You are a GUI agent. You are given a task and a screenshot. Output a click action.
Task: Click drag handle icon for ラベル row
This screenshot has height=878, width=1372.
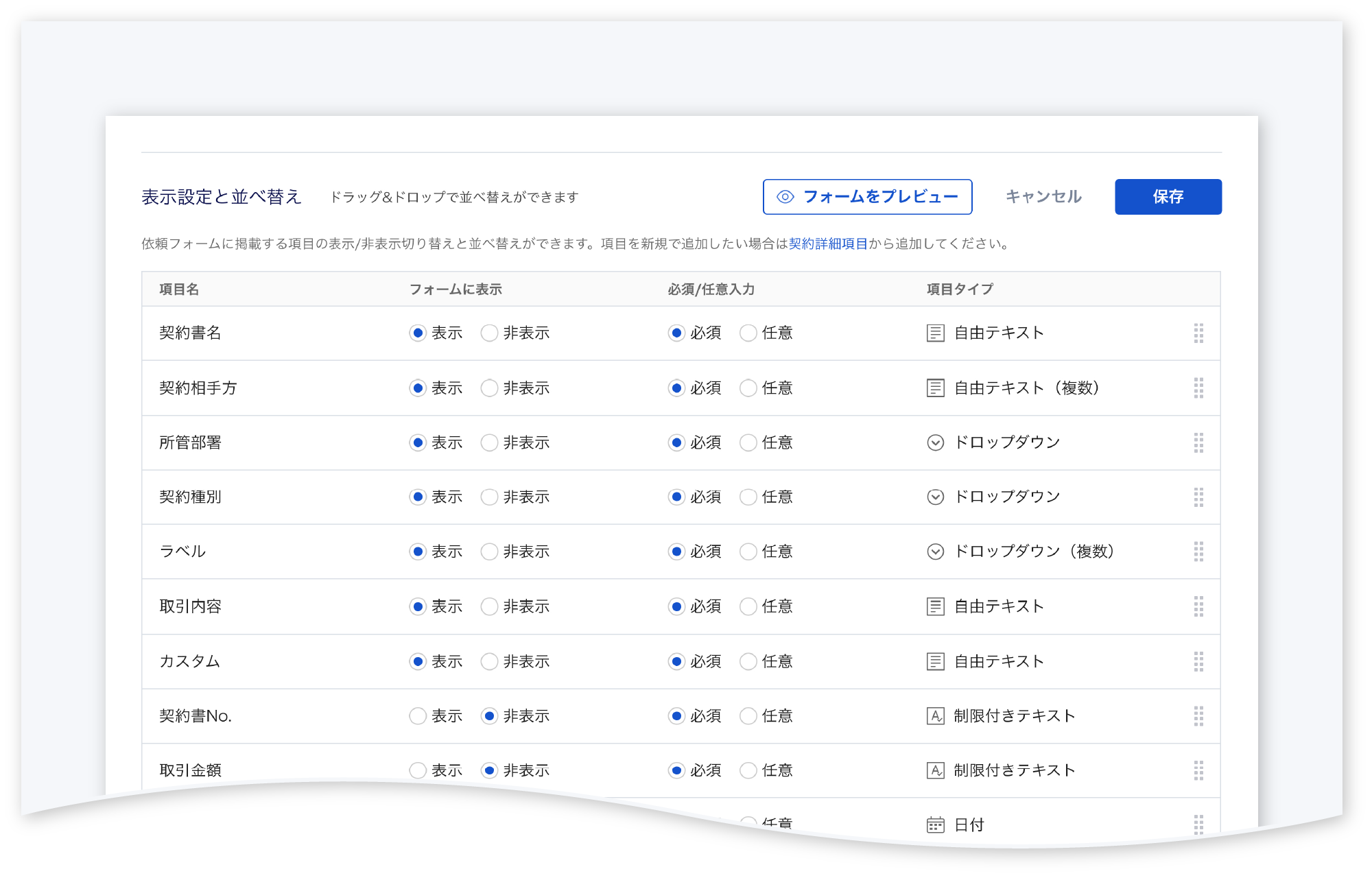pos(1198,551)
